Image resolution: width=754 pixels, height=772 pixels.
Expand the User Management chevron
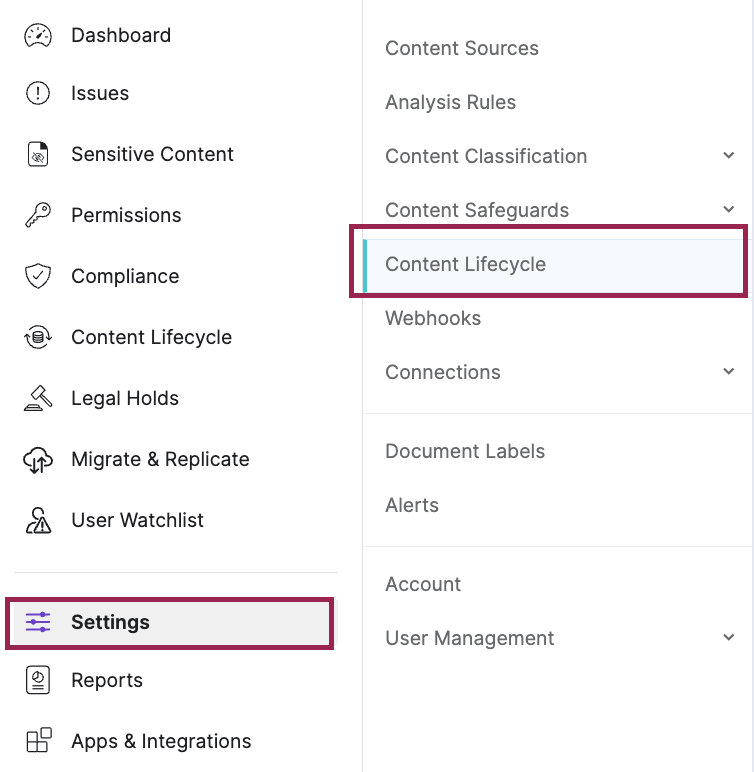point(728,637)
